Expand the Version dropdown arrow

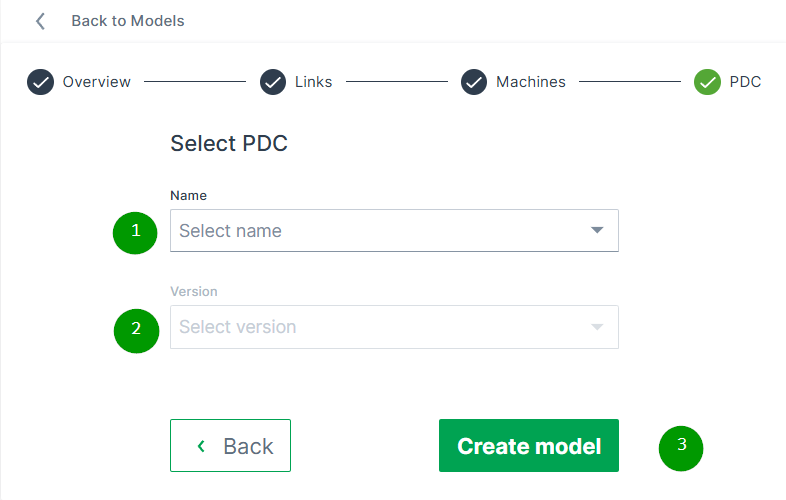click(x=597, y=327)
